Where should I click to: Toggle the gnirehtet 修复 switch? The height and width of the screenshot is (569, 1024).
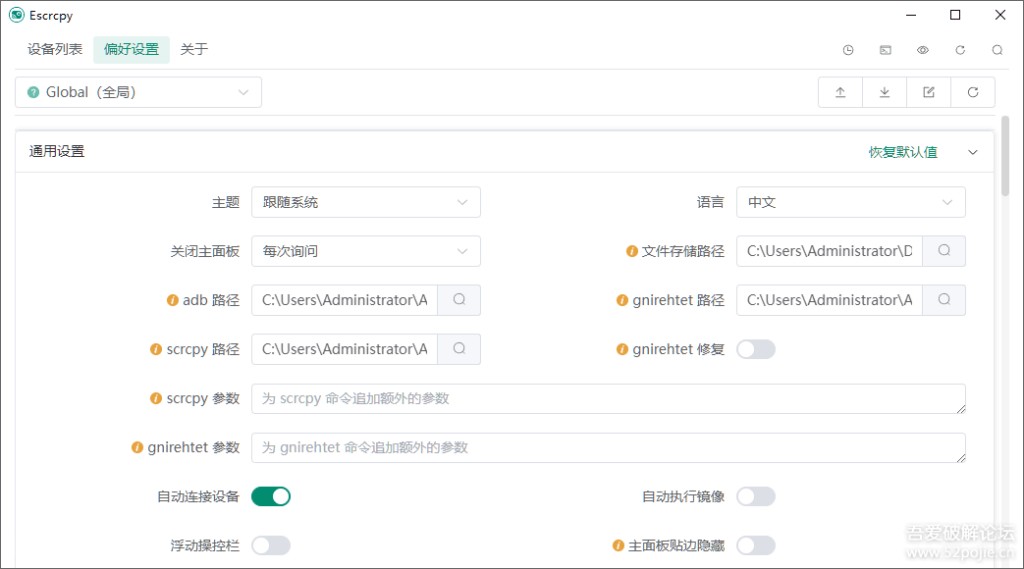click(x=756, y=350)
